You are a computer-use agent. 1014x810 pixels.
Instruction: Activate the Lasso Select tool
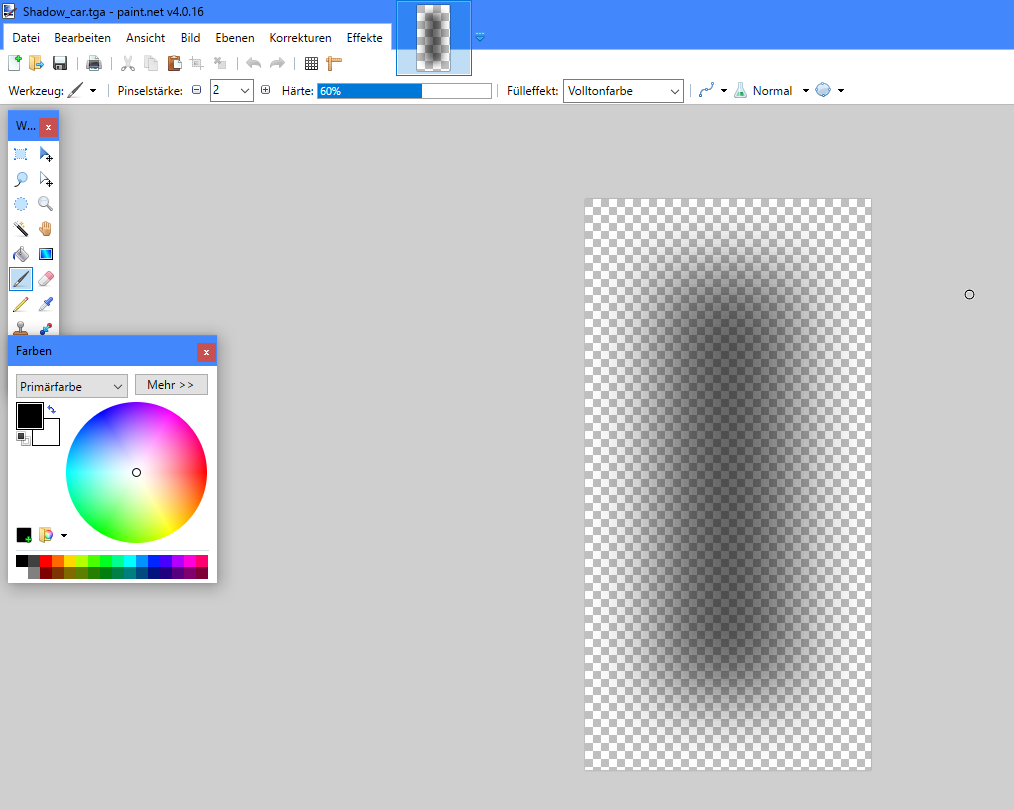tap(20, 179)
